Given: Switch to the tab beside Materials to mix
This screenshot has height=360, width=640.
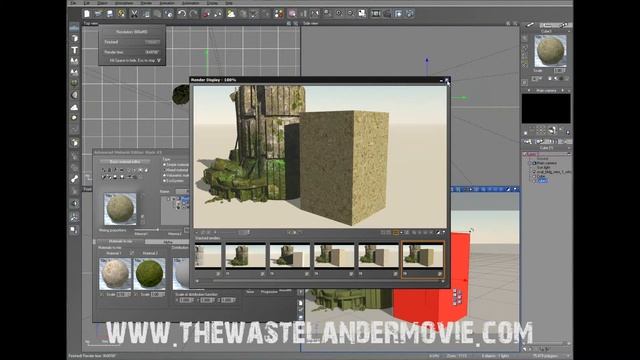Looking at the screenshot, I should click(167, 242).
